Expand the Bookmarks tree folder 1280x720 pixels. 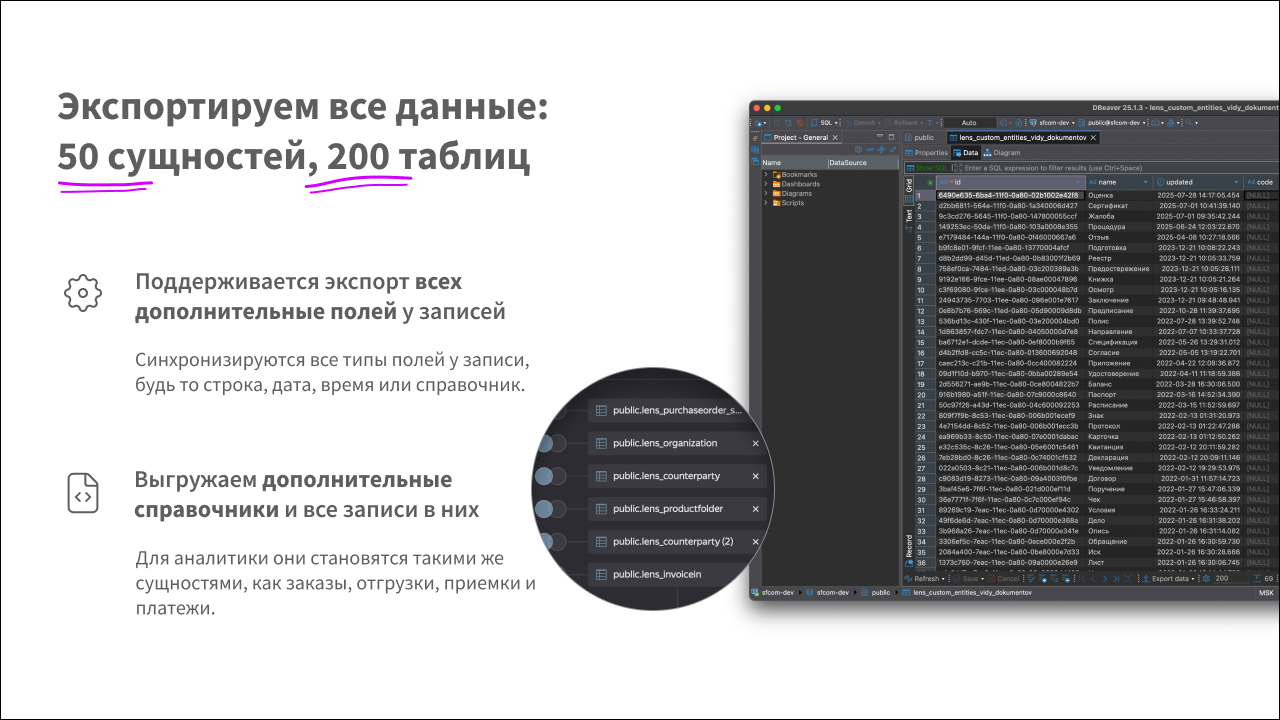click(766, 174)
